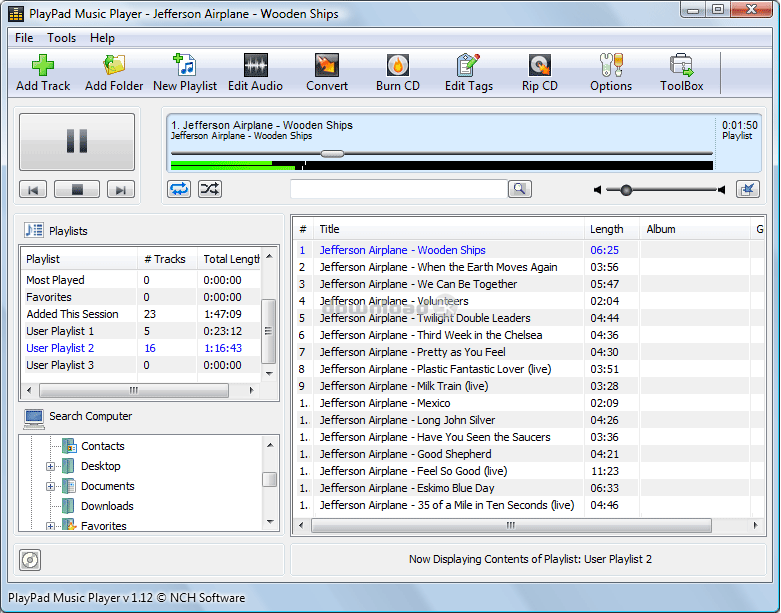
Task: Toggle repeat playback mode
Action: (x=179, y=189)
